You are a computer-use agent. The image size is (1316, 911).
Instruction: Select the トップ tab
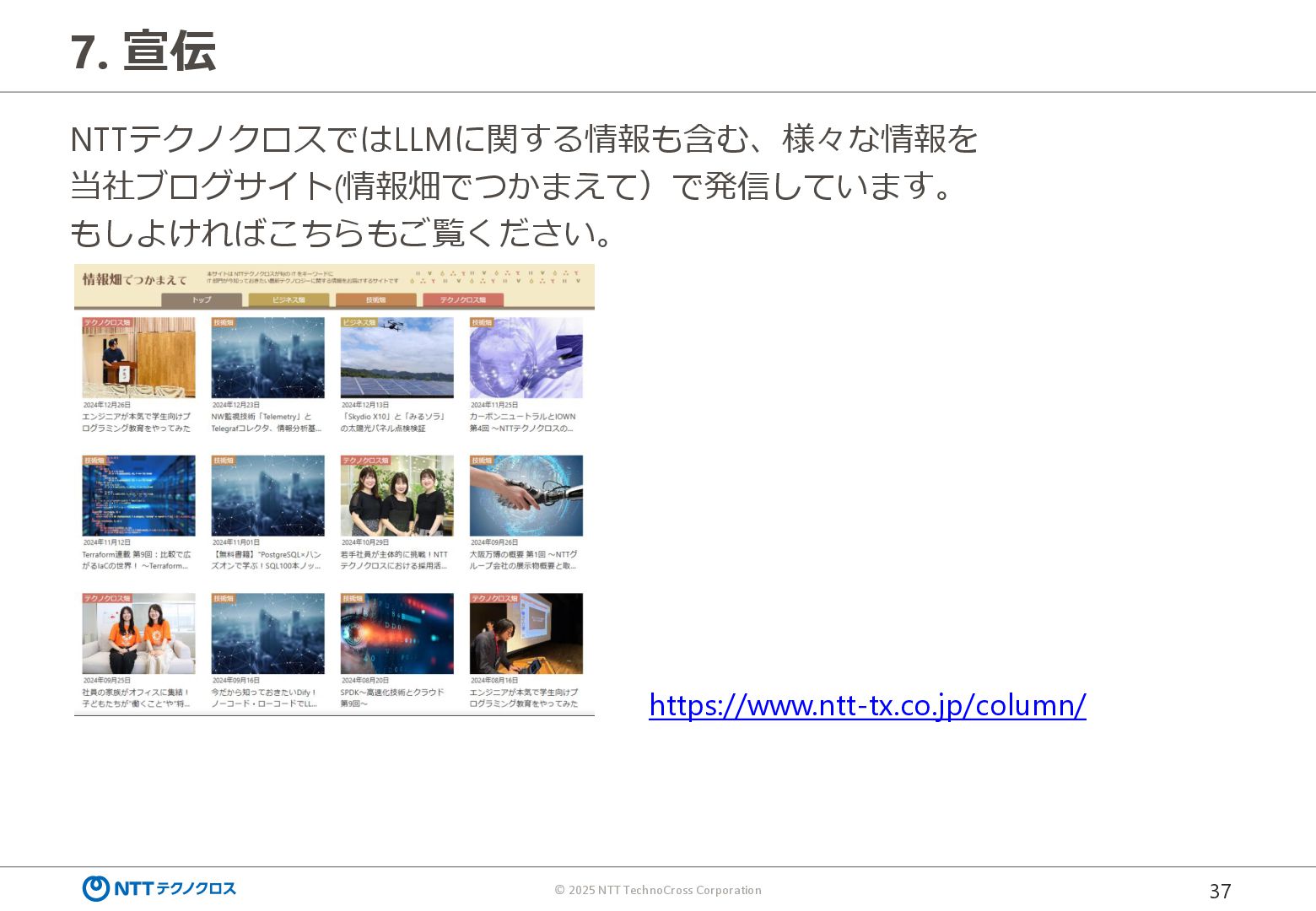pyautogui.click(x=202, y=299)
